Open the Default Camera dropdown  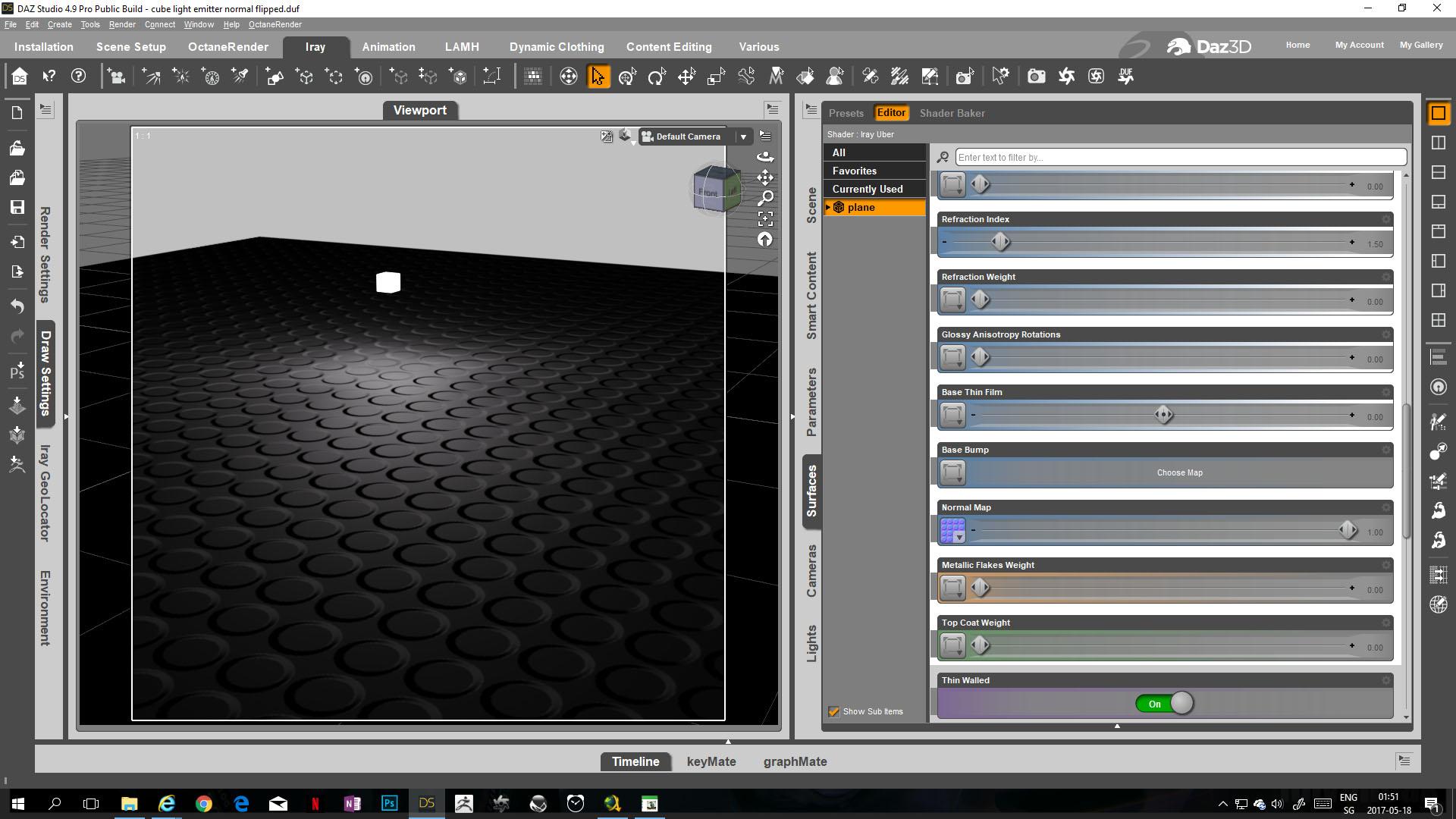pyautogui.click(x=742, y=136)
